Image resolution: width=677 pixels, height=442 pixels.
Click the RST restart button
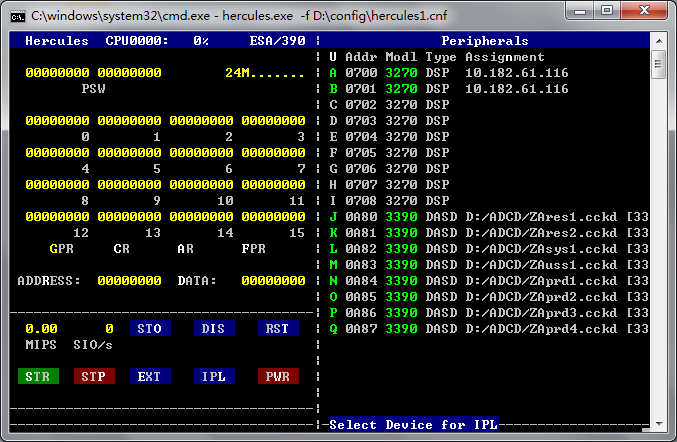click(x=278, y=328)
